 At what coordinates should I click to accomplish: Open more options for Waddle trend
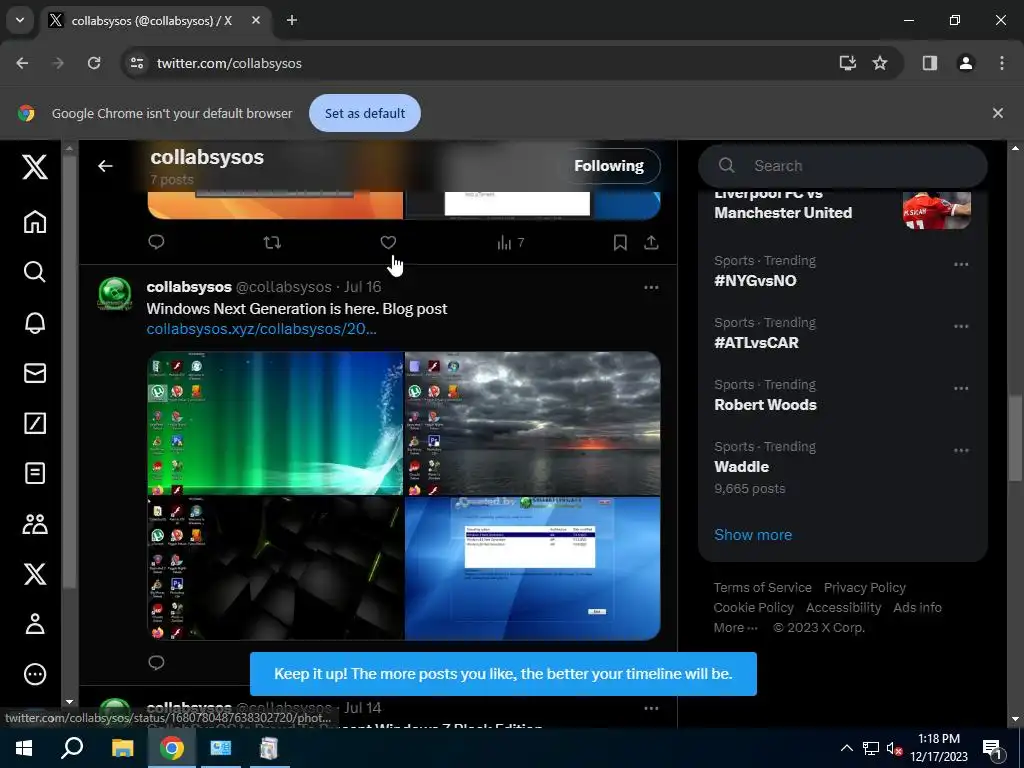click(961, 451)
